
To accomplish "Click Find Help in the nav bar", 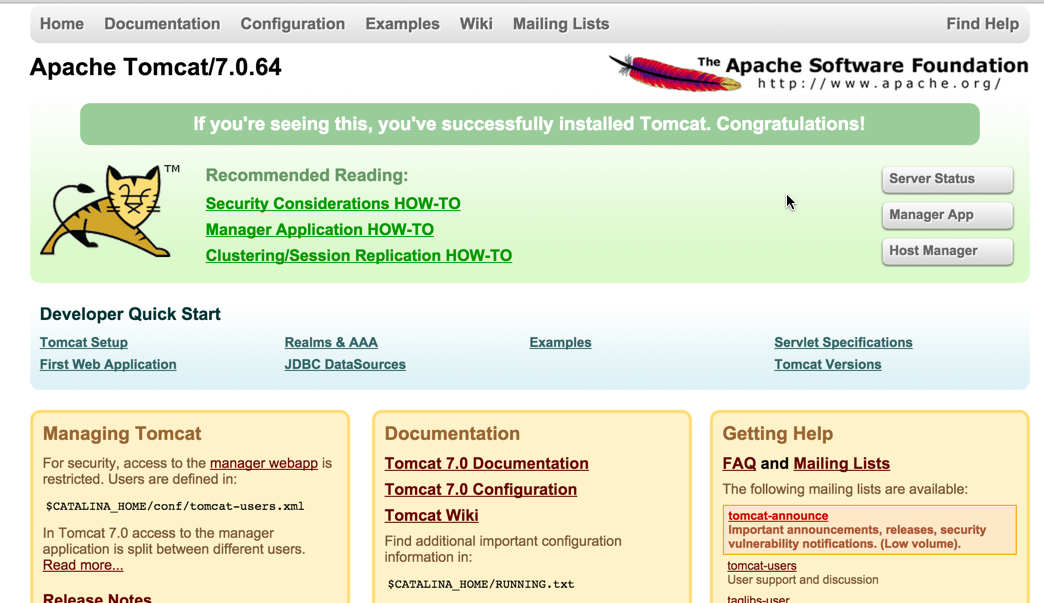I will (x=982, y=24).
